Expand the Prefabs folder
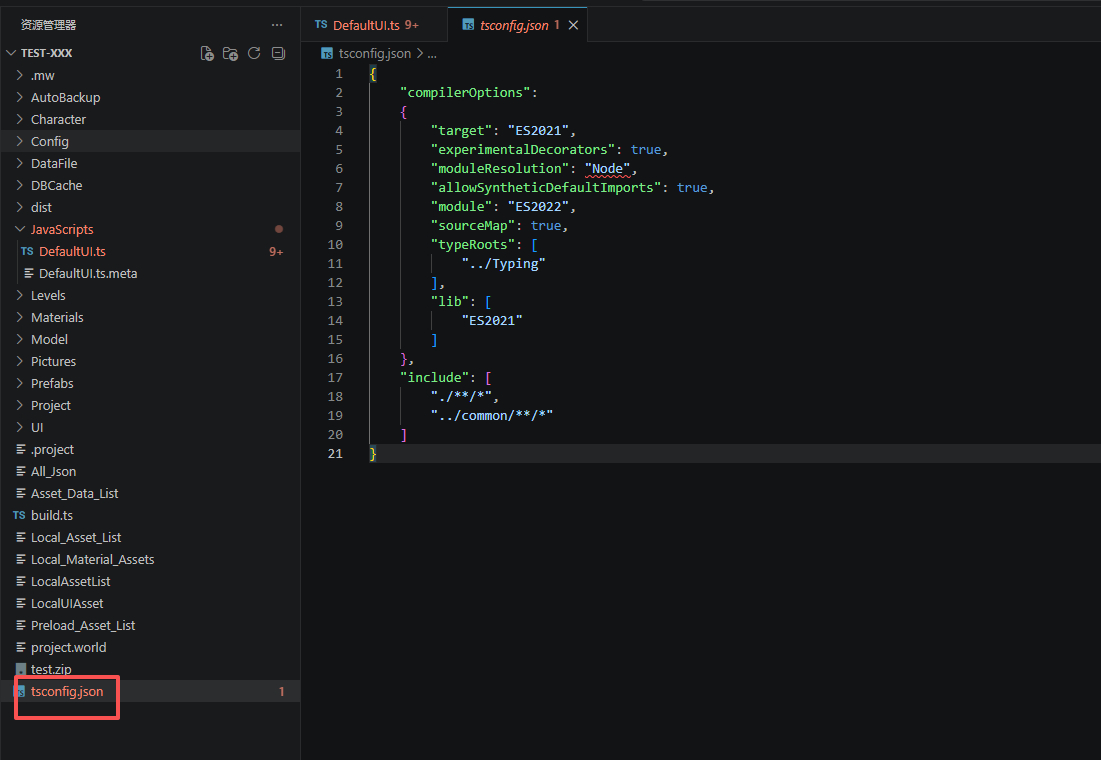Screen dimensions: 1101x760 (52, 383)
